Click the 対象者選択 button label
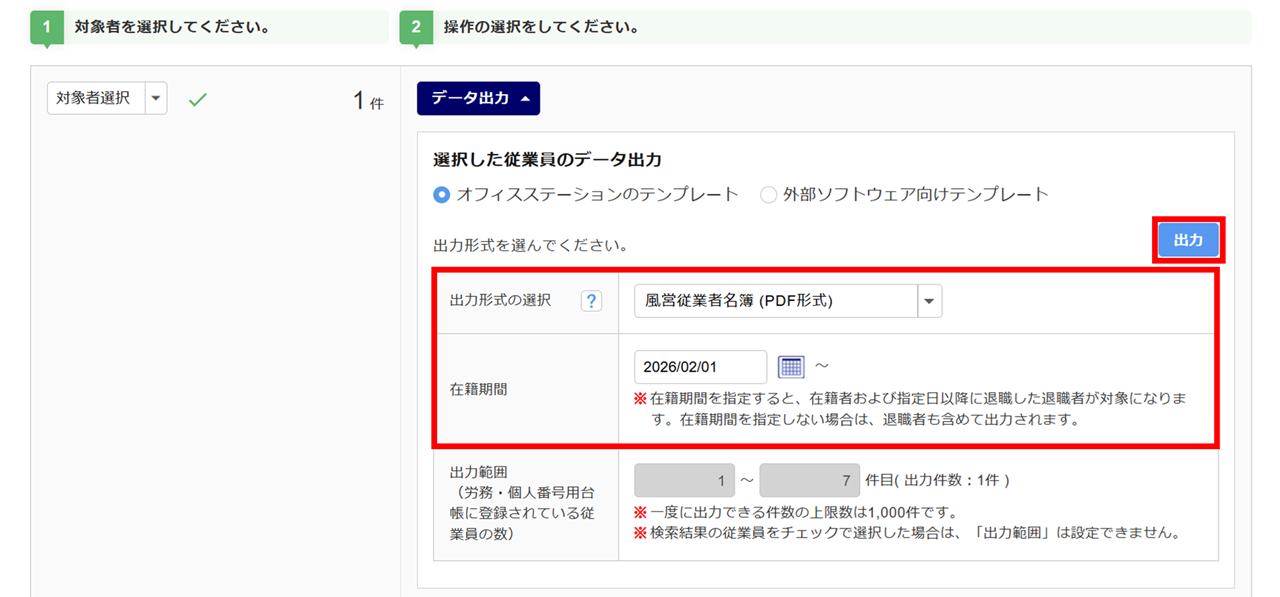The width and height of the screenshot is (1280, 597). point(95,99)
